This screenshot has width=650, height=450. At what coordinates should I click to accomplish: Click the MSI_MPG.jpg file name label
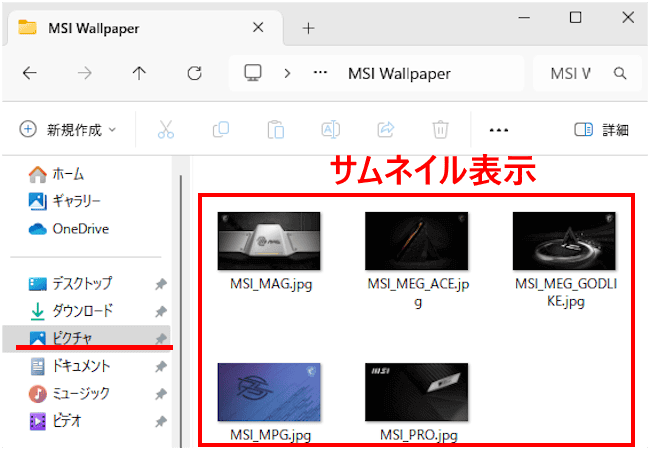click(x=270, y=435)
